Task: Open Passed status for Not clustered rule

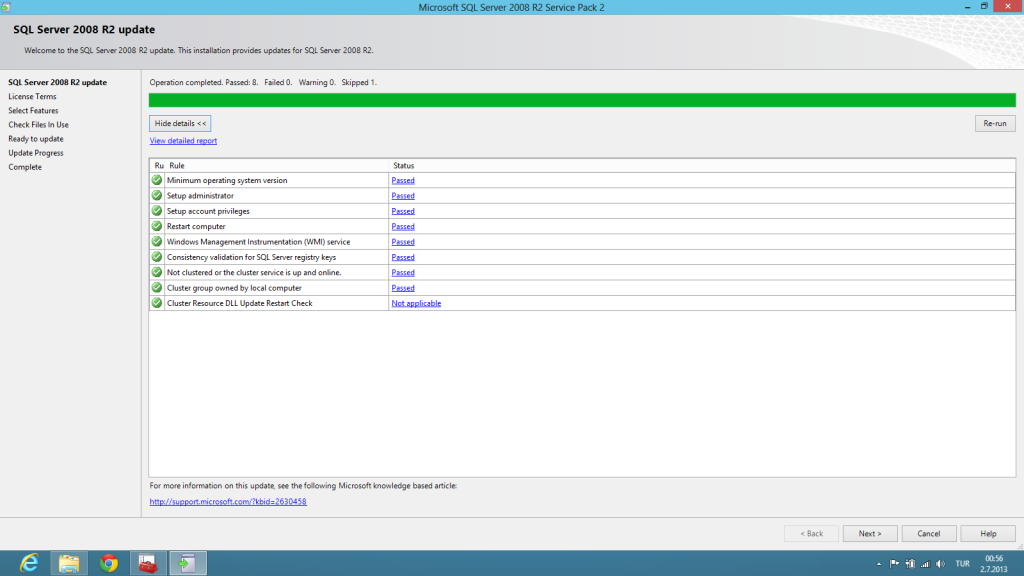Action: (403, 272)
